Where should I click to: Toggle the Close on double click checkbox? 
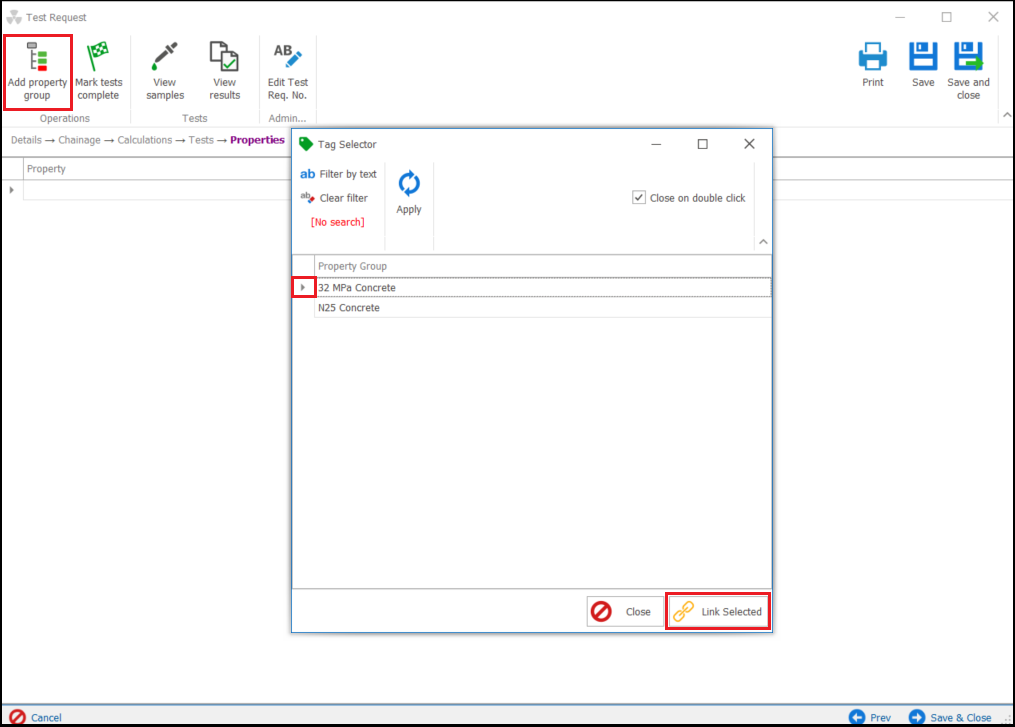tap(639, 198)
